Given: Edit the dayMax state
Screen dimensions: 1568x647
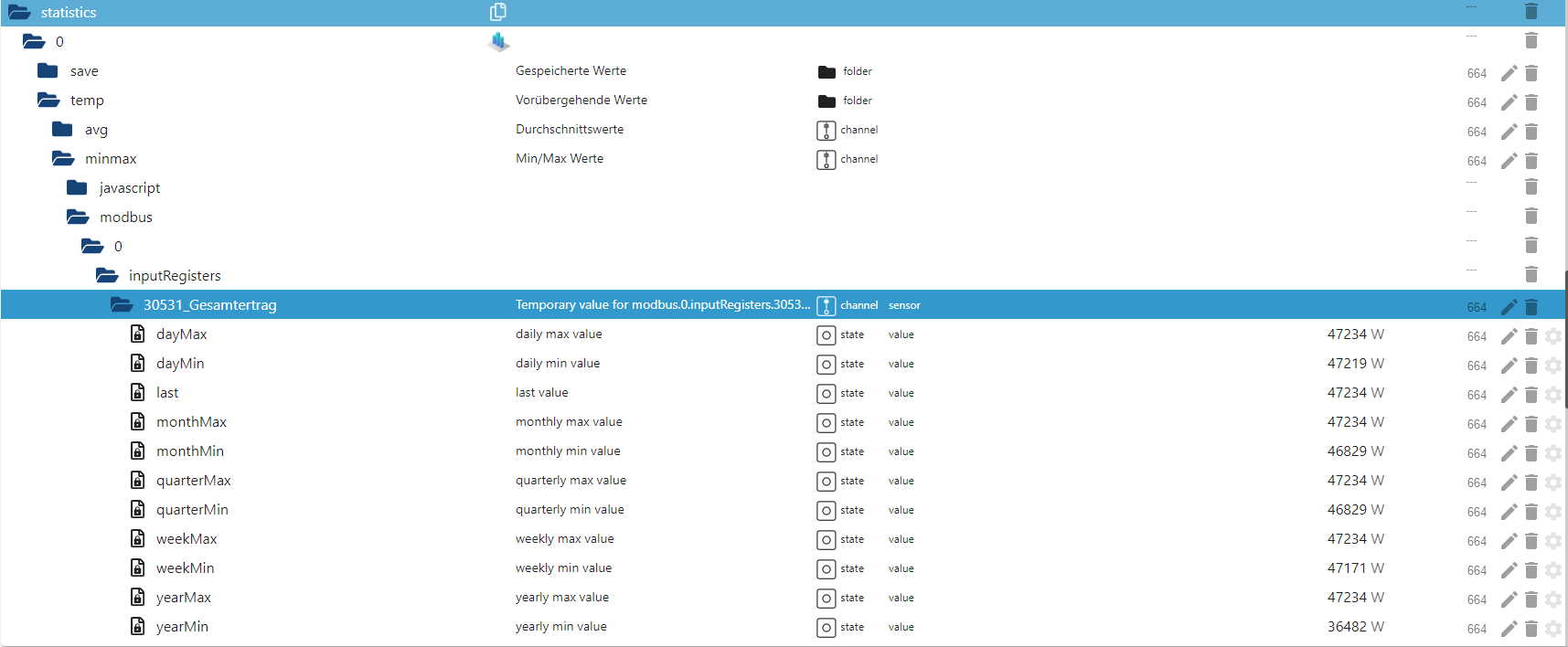Looking at the screenshot, I should pyautogui.click(x=1509, y=336).
